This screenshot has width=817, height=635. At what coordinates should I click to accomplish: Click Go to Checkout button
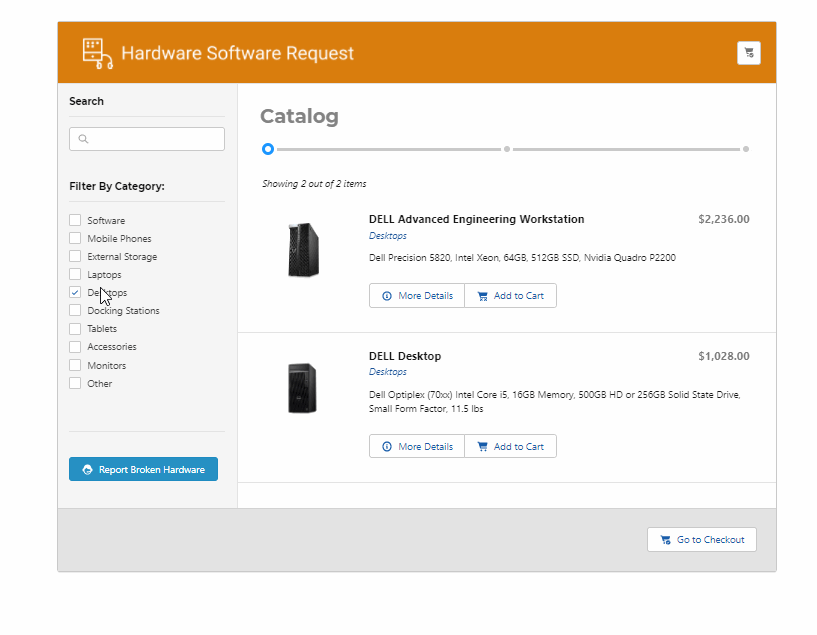702,540
